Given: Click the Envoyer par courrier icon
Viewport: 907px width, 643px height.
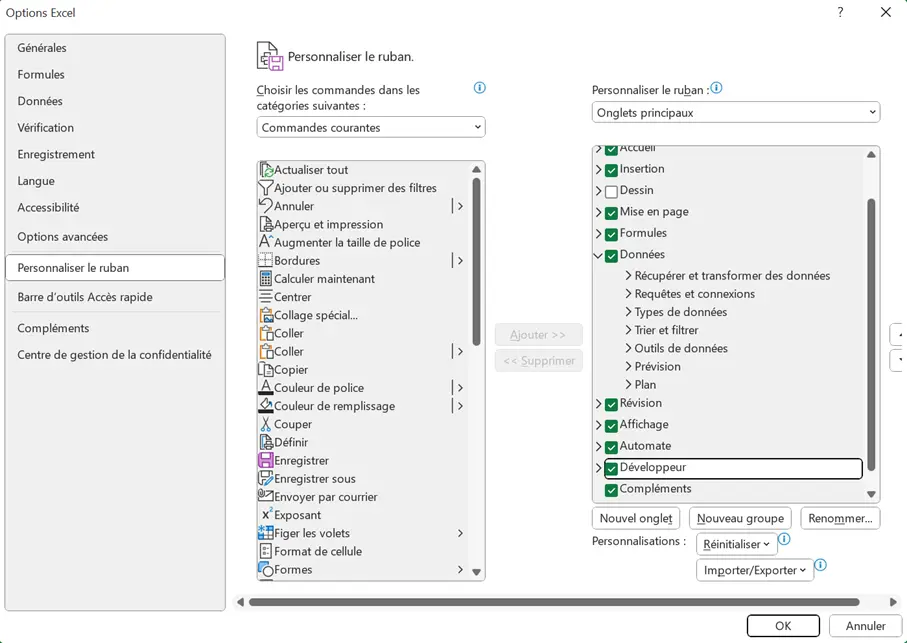Looking at the screenshot, I should (x=266, y=497).
